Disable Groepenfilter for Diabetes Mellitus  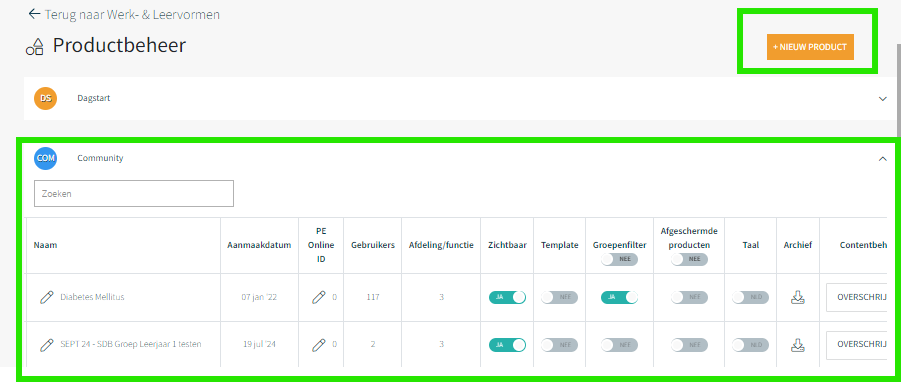click(x=620, y=297)
